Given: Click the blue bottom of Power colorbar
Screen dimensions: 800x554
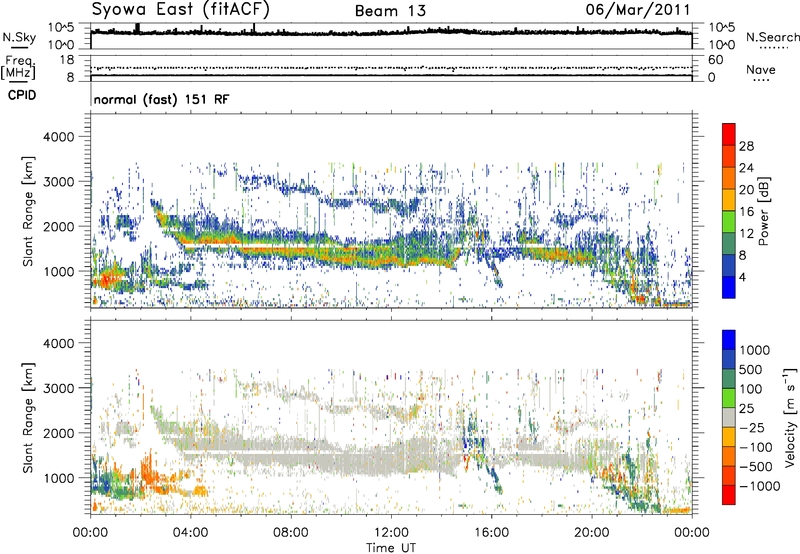Looking at the screenshot, I should 729,287.
